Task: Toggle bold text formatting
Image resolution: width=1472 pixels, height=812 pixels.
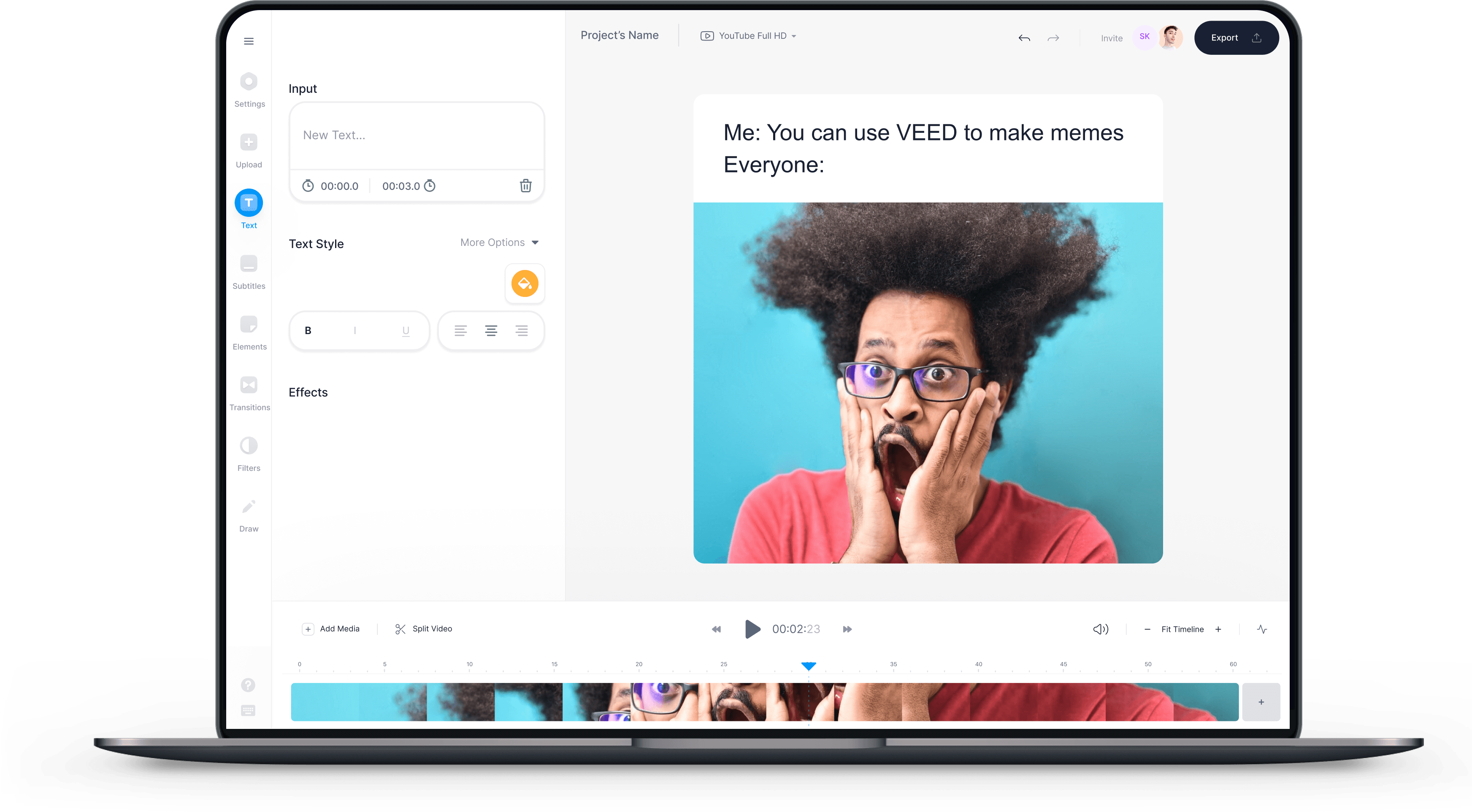Action: pyautogui.click(x=308, y=330)
